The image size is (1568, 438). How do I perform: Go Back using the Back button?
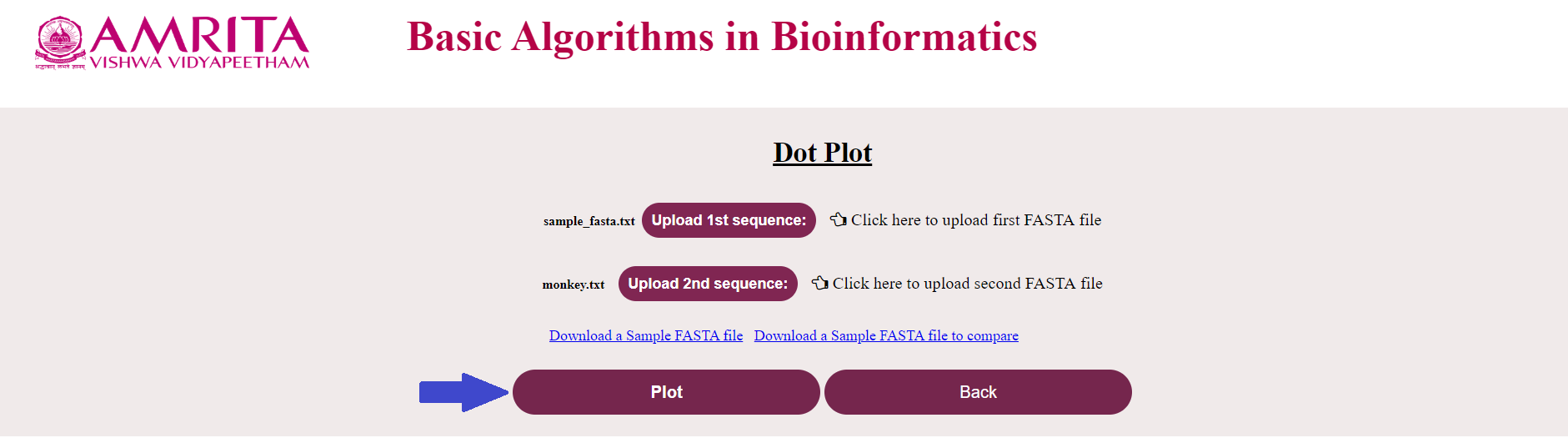click(978, 392)
